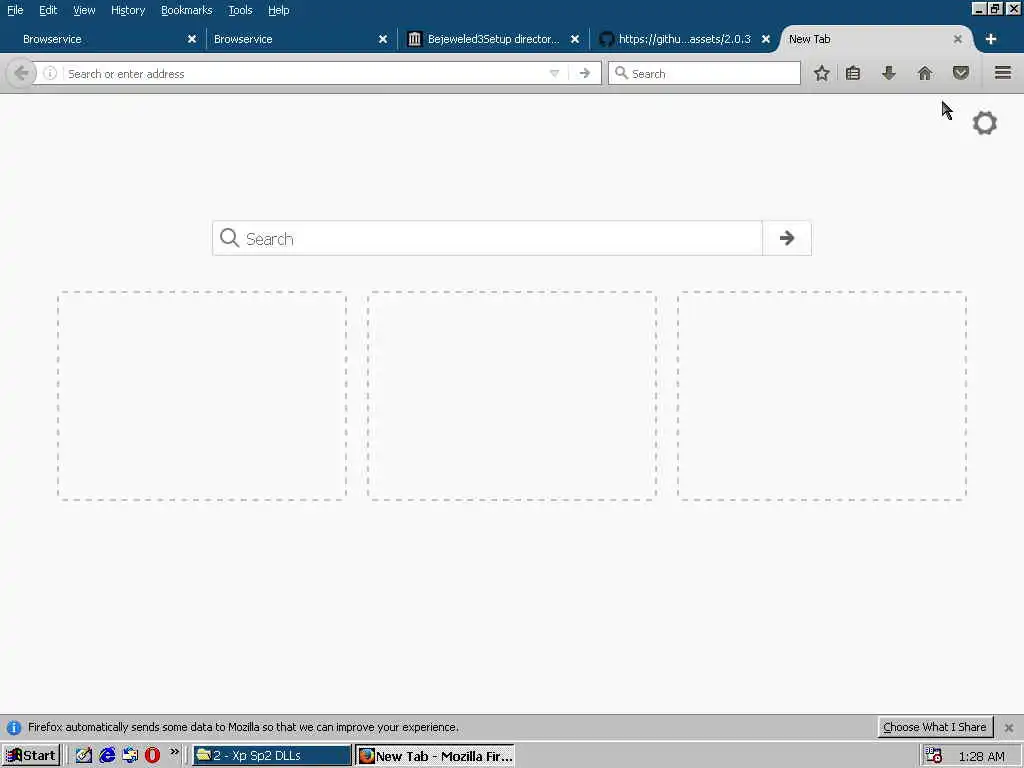The width and height of the screenshot is (1024, 768).
Task: Click the system tray icon
Action: pyautogui.click(x=933, y=756)
